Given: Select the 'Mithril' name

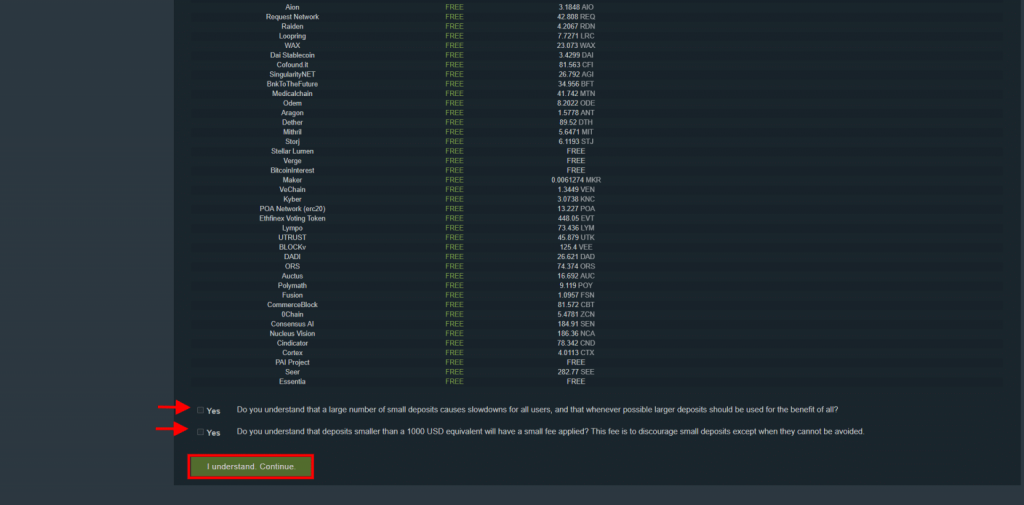Looking at the screenshot, I should pyautogui.click(x=292, y=132).
